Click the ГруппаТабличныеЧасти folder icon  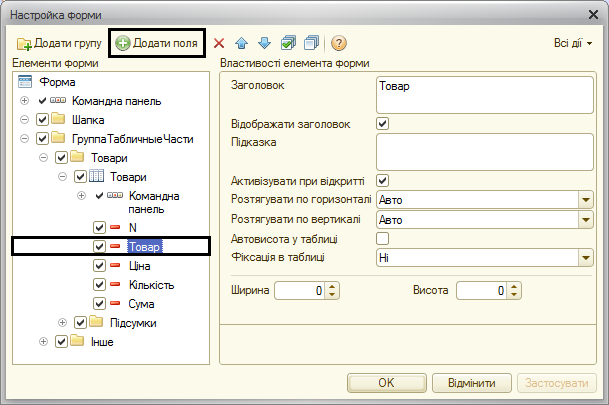(58, 137)
